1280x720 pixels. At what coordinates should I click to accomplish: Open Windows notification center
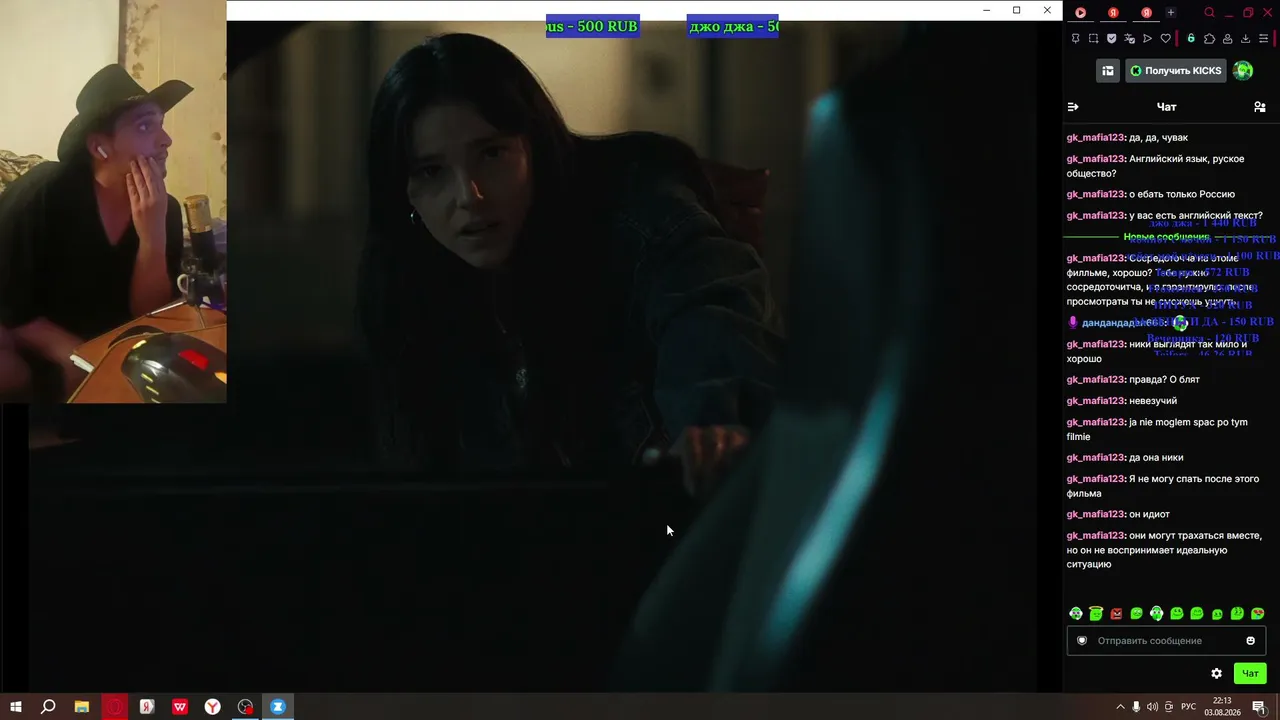coord(1259,707)
